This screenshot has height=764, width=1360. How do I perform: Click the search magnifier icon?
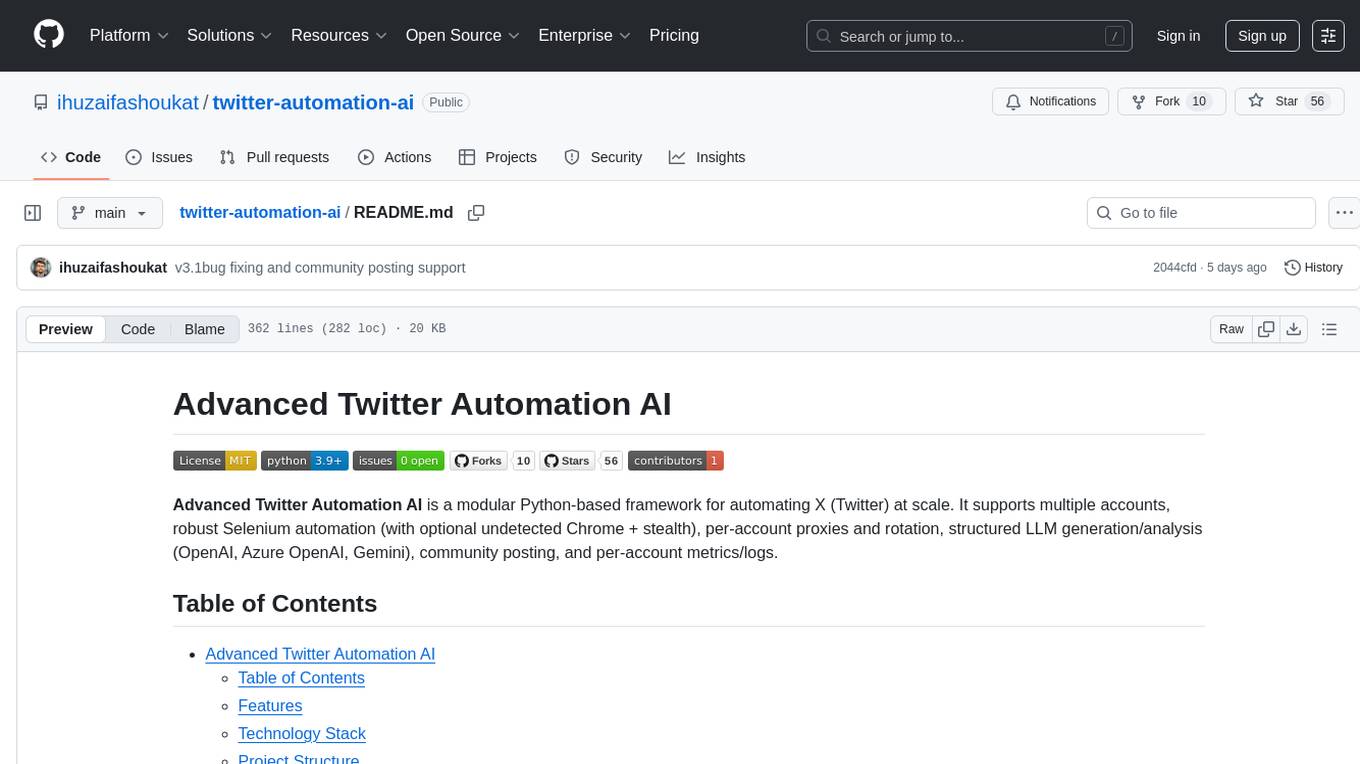tap(824, 36)
